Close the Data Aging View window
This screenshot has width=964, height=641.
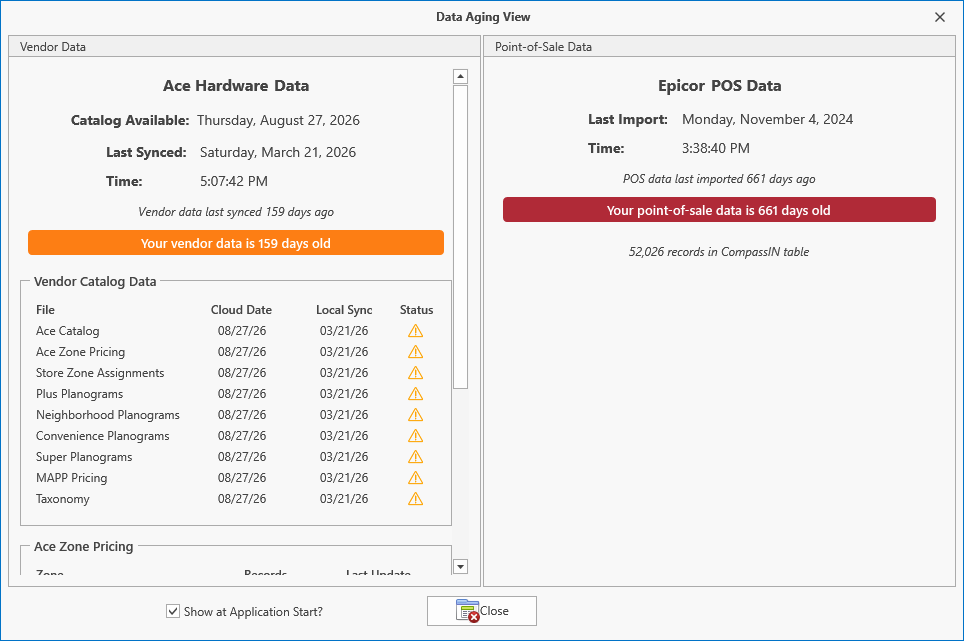940,17
